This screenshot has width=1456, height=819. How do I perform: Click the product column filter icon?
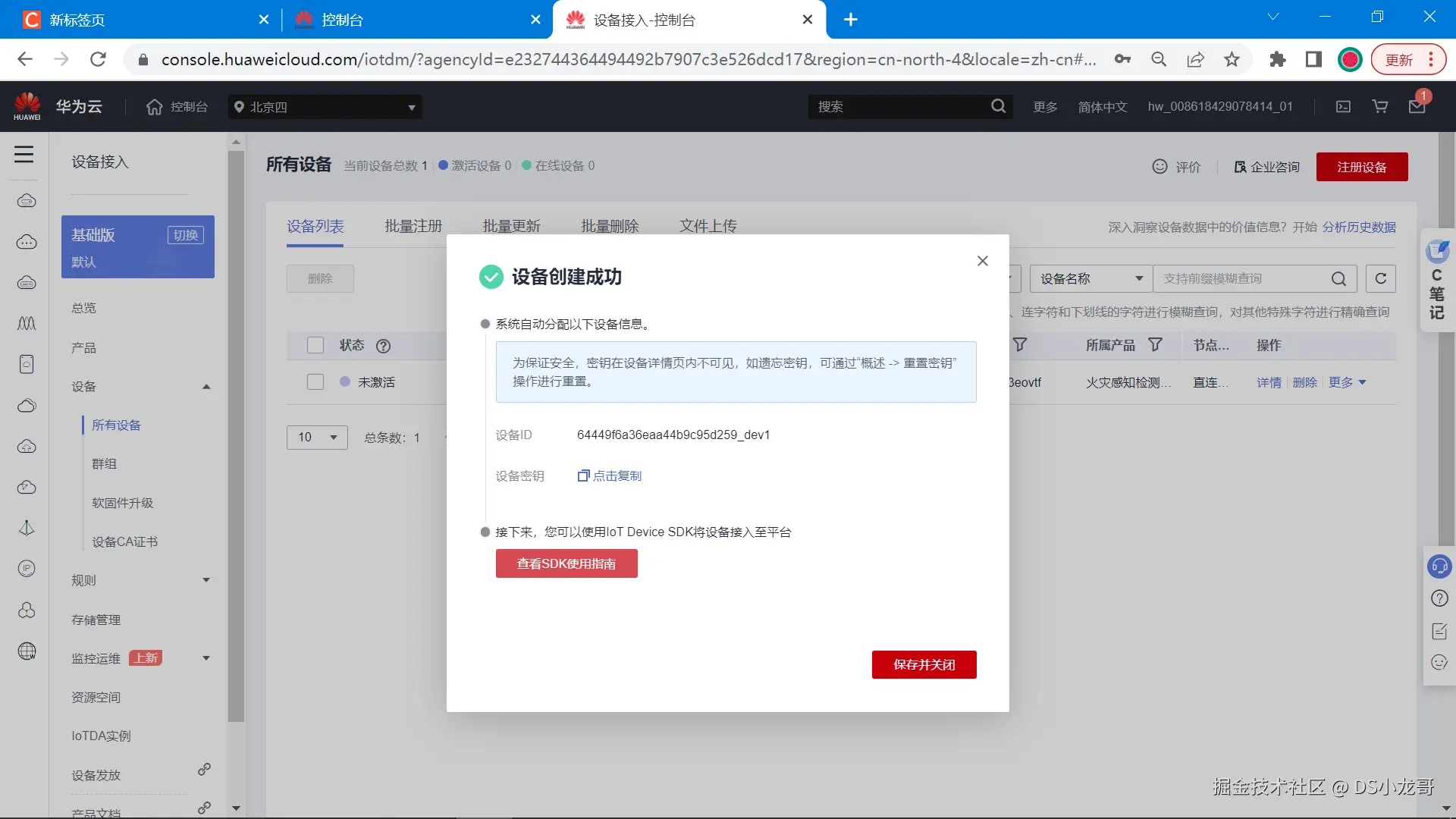1155,345
